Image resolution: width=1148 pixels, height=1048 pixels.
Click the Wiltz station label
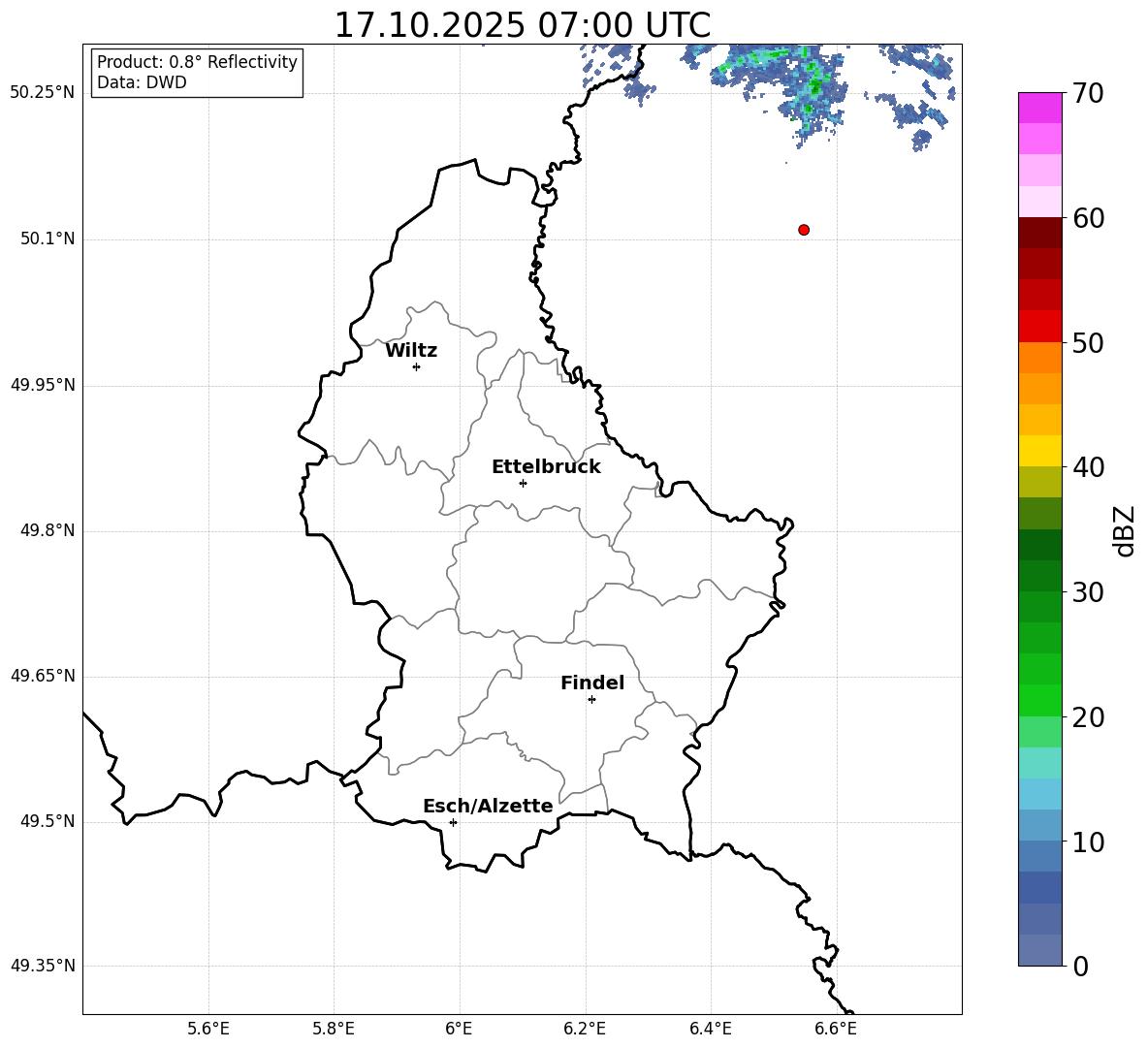411,351
